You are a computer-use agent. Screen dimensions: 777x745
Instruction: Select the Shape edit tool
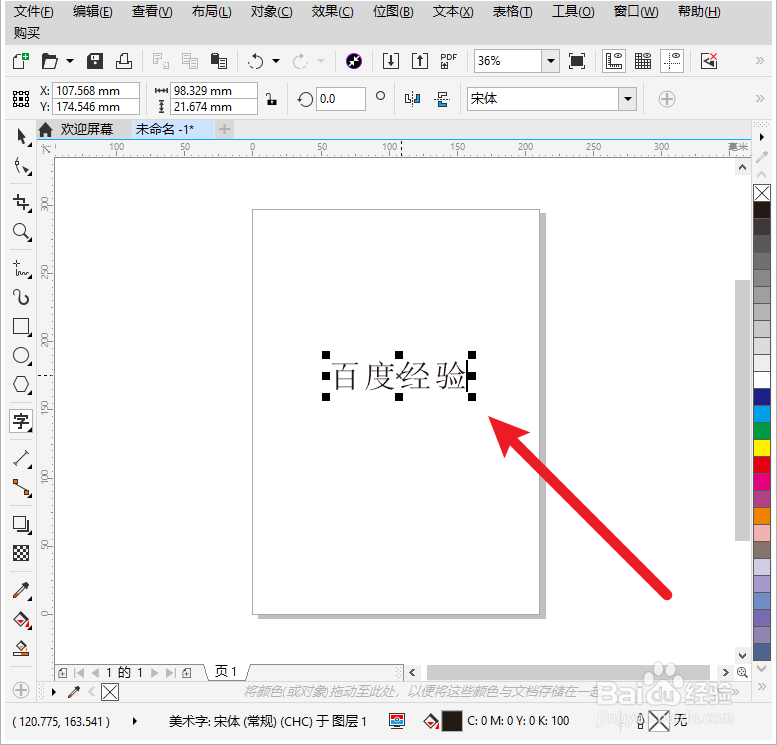tap(21, 167)
